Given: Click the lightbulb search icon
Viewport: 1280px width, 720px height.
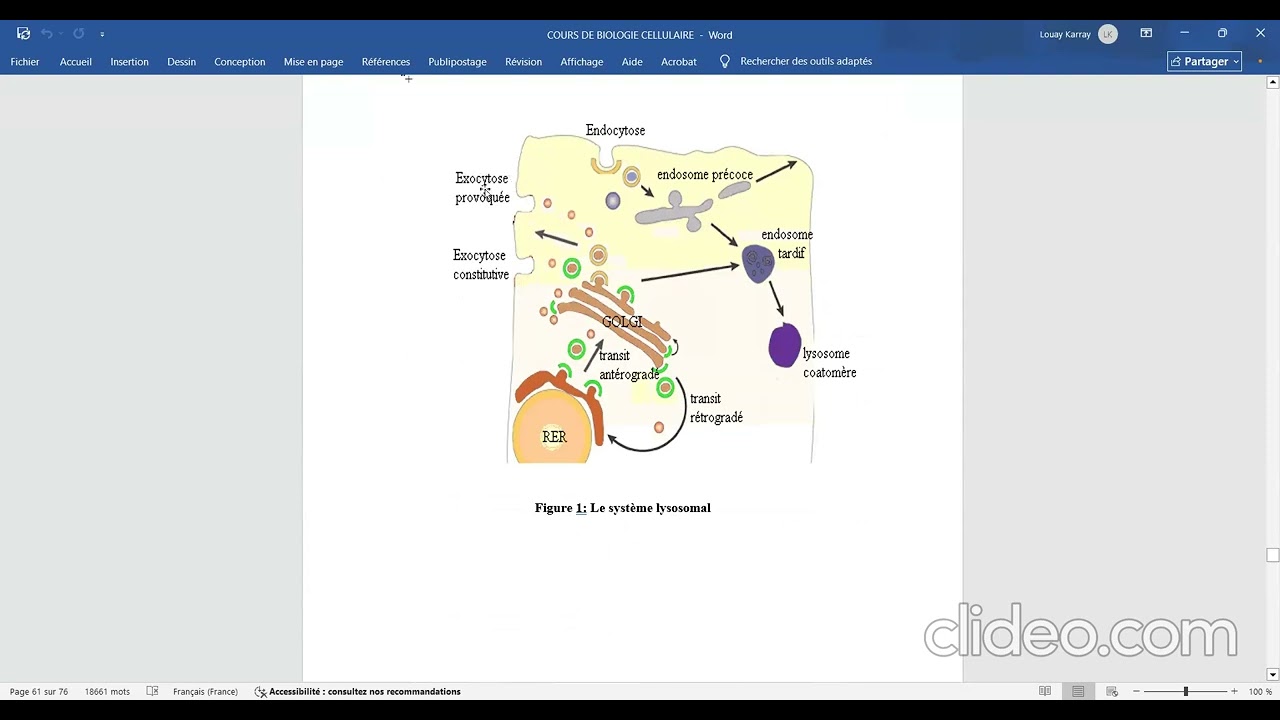Looking at the screenshot, I should [725, 62].
